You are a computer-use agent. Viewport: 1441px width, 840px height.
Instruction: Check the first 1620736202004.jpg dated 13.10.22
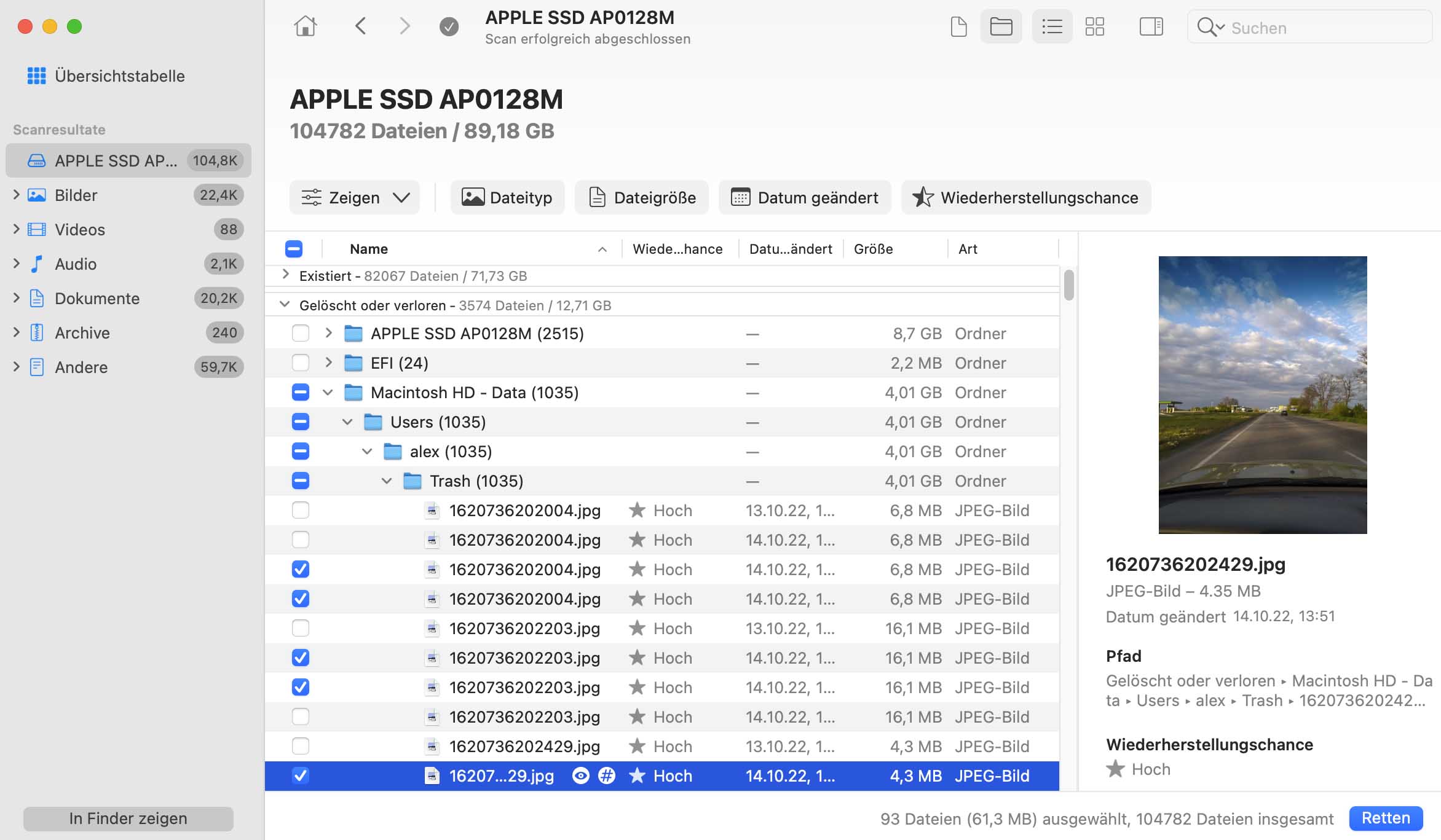click(301, 511)
